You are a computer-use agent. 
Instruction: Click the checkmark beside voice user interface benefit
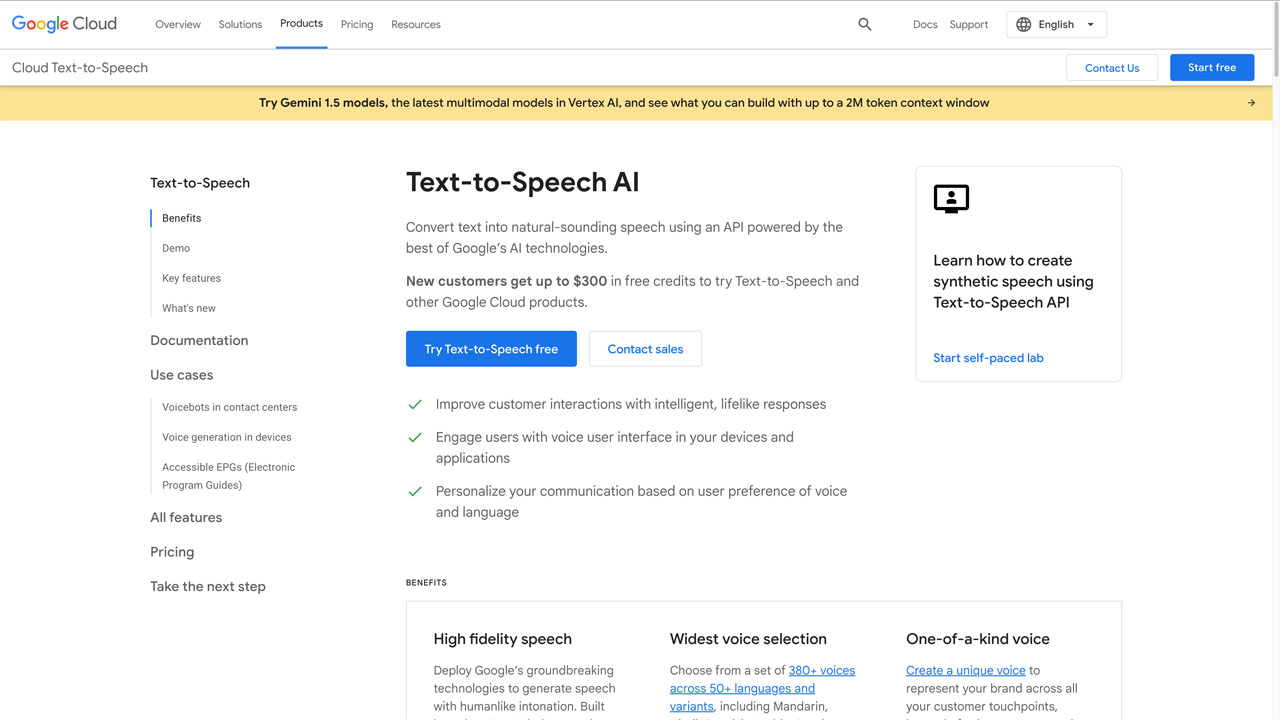(415, 437)
